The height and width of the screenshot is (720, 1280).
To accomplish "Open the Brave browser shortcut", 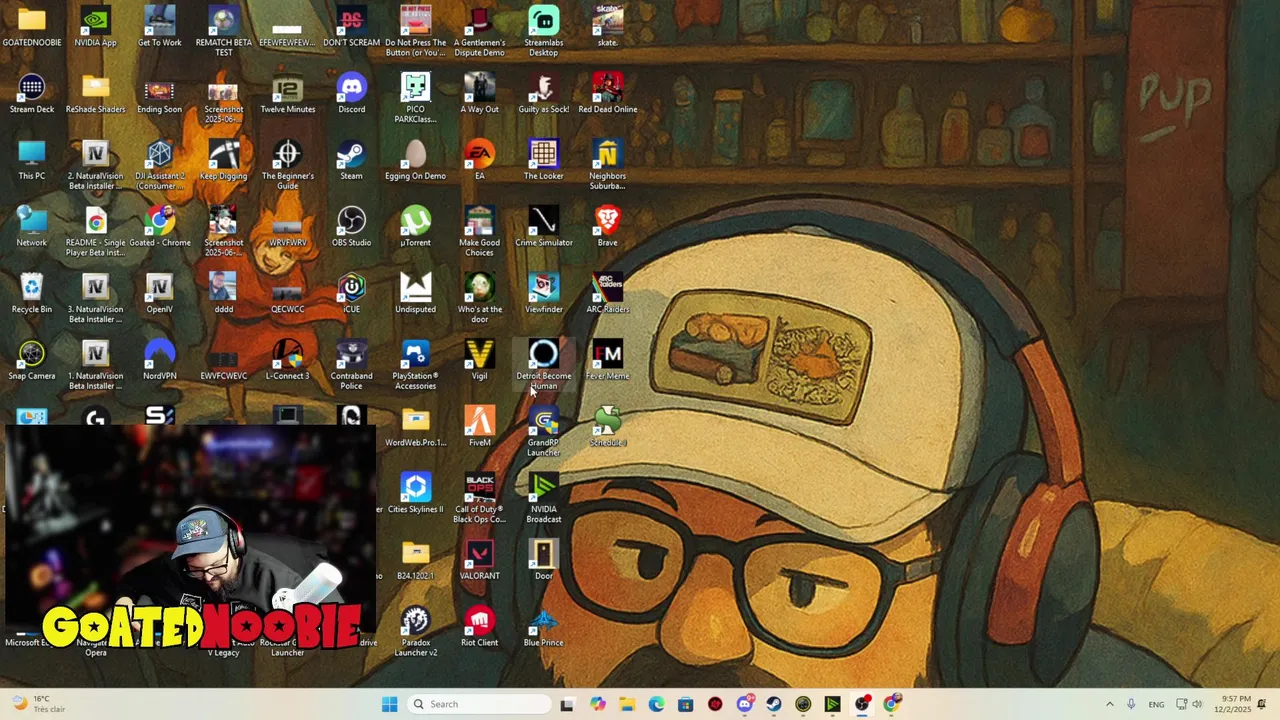I will click(607, 227).
